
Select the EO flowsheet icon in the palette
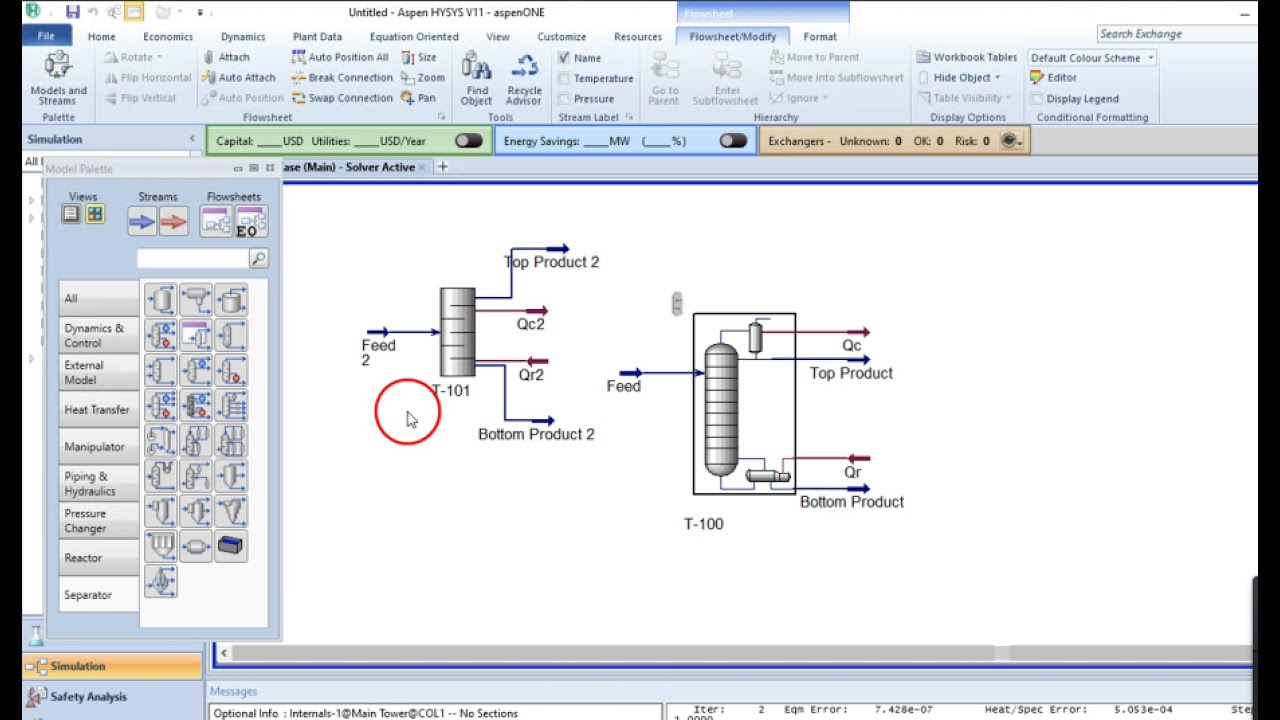click(x=251, y=221)
